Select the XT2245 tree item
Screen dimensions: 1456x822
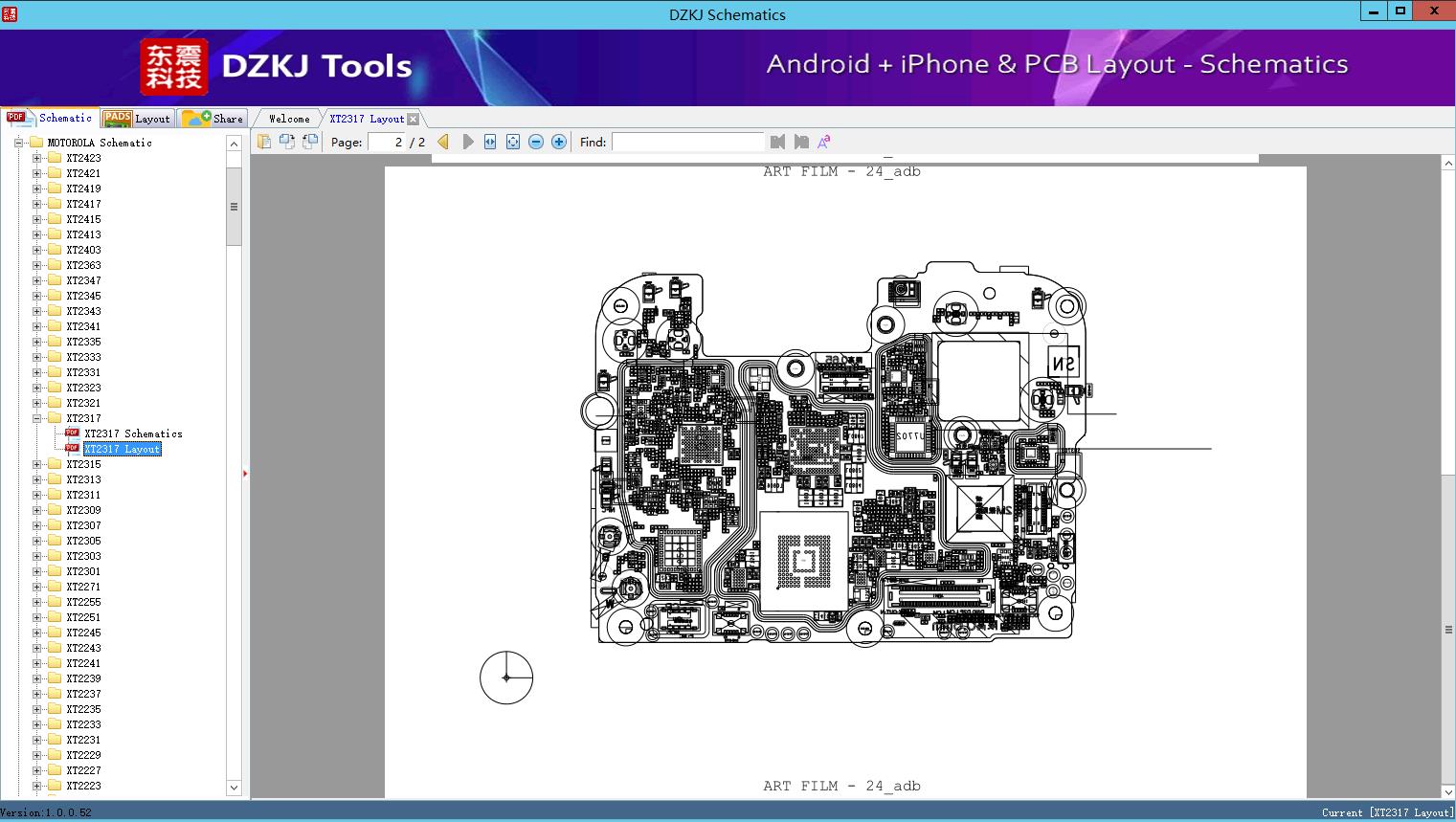(x=83, y=633)
